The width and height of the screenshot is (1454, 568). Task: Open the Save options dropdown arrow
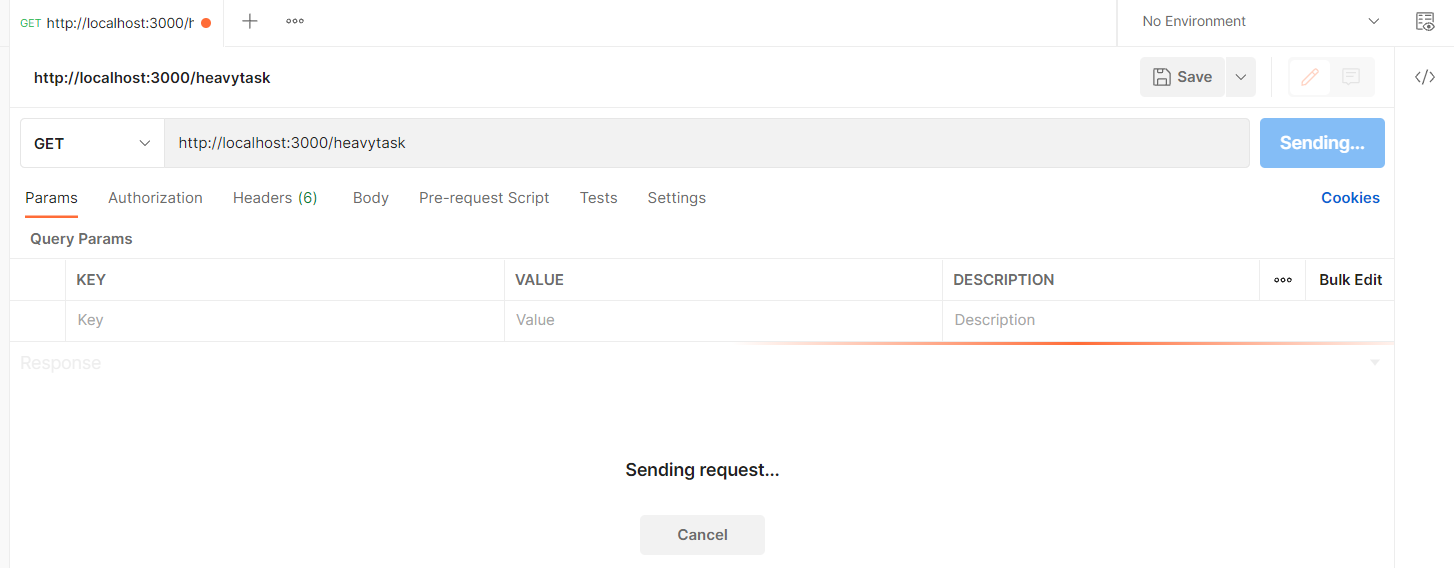(x=1241, y=77)
